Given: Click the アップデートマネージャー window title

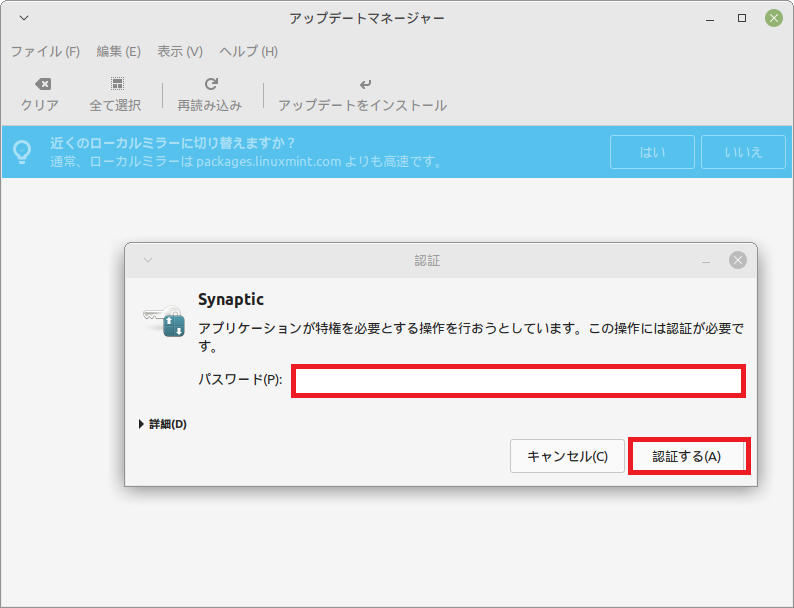Looking at the screenshot, I should point(367,19).
